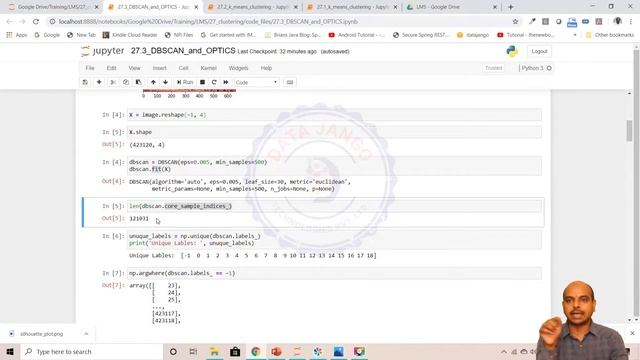Click the code cell containing image.reshape

pos(334,115)
